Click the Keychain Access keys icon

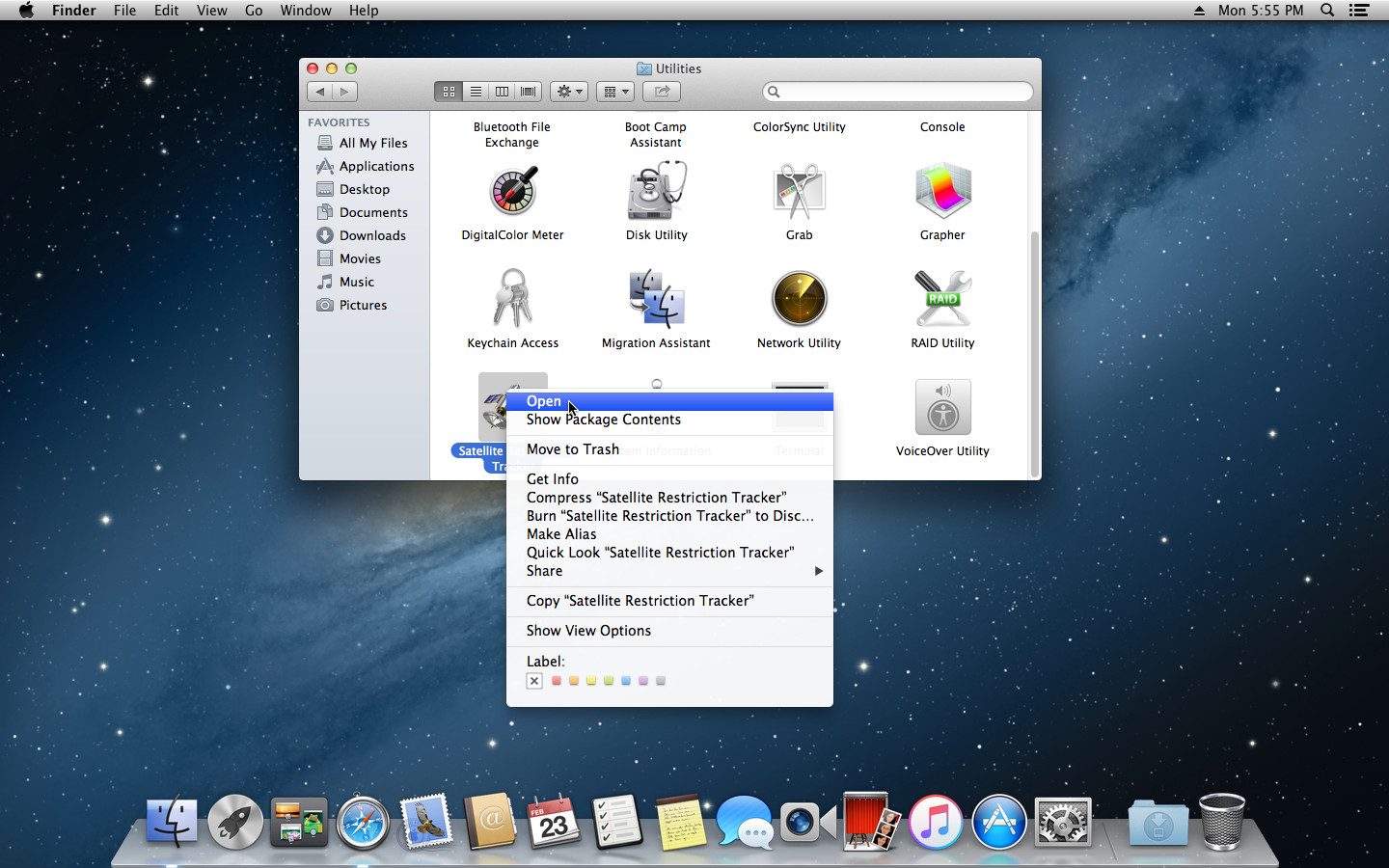tap(512, 299)
